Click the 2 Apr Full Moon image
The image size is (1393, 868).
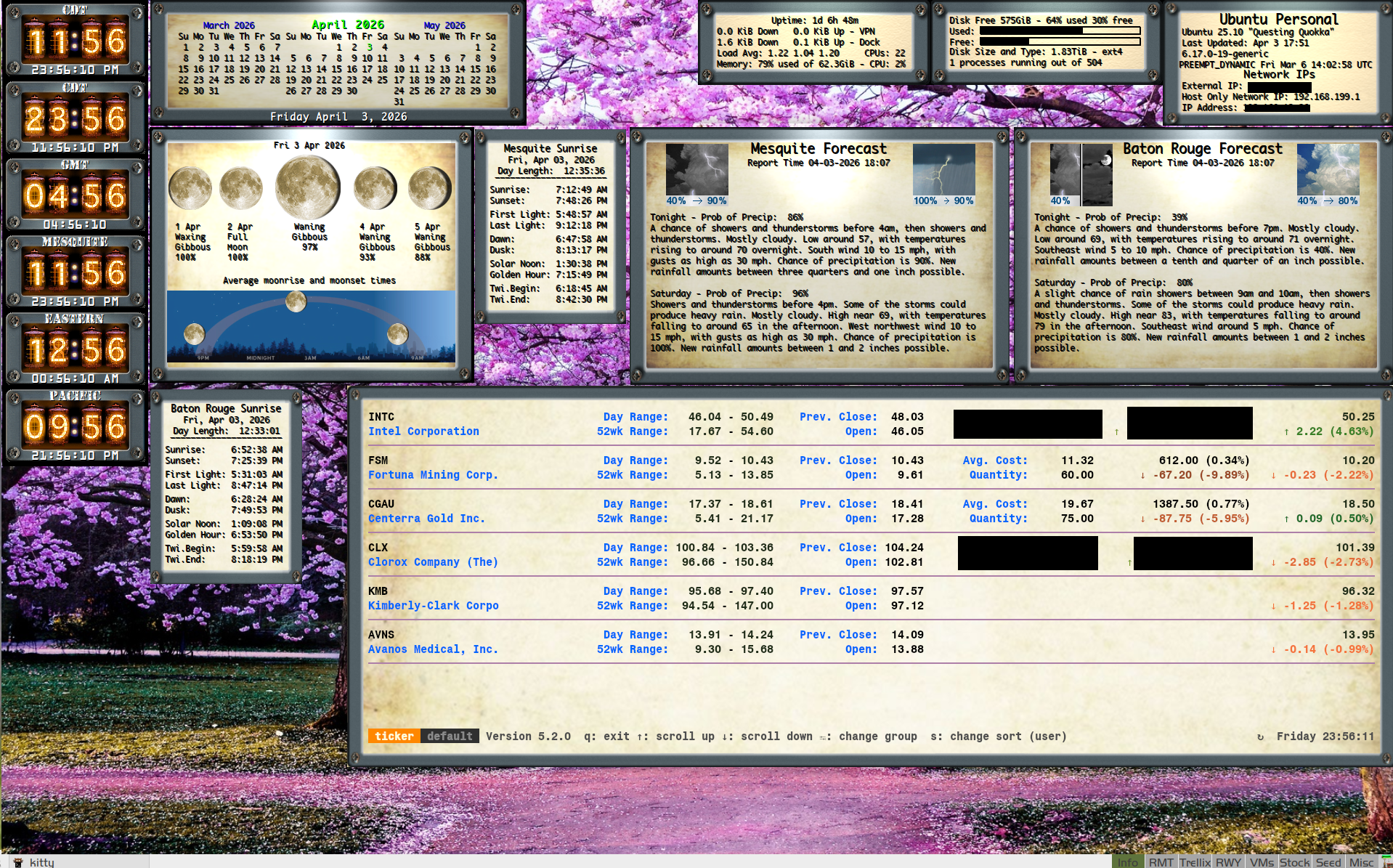(240, 187)
